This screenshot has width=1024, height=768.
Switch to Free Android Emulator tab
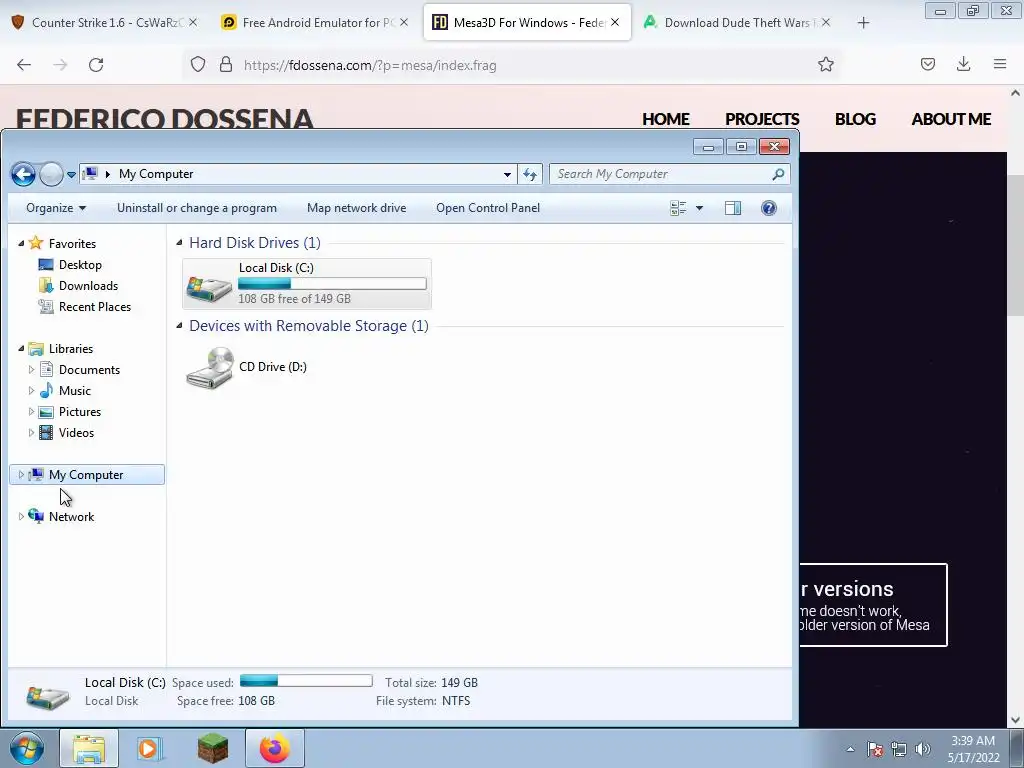[316, 22]
